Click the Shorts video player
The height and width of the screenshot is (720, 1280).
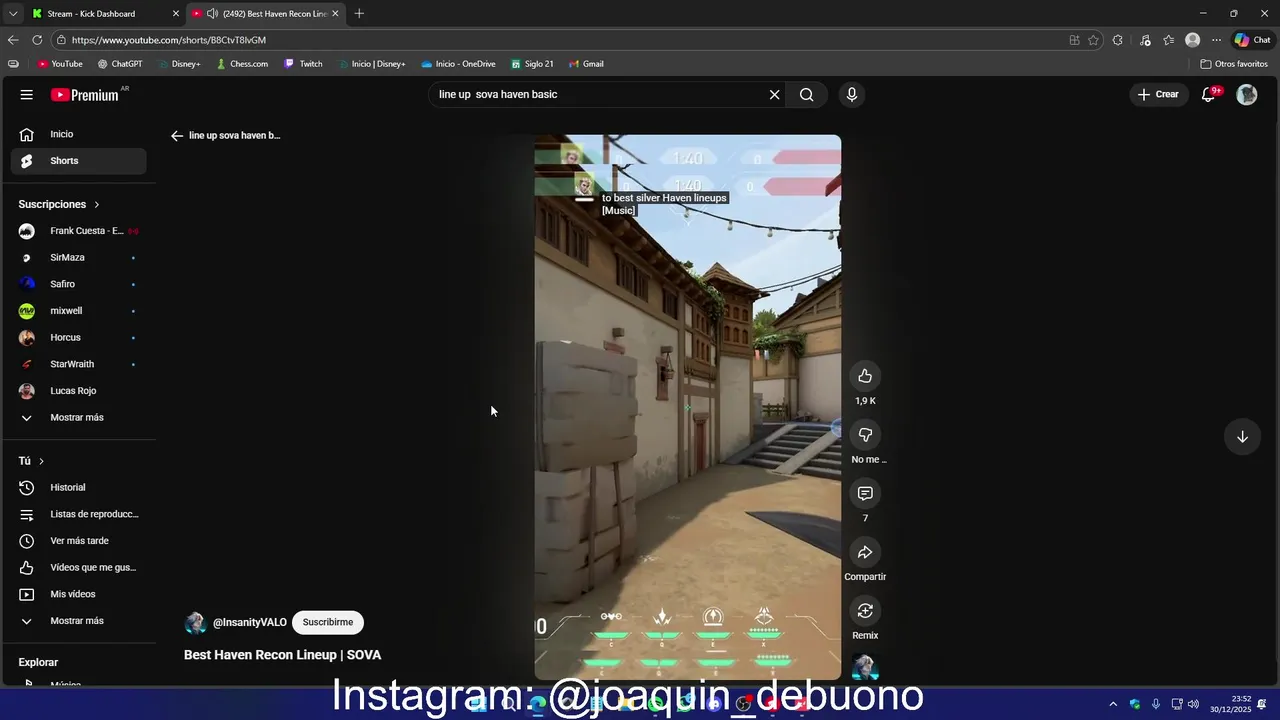pos(688,407)
